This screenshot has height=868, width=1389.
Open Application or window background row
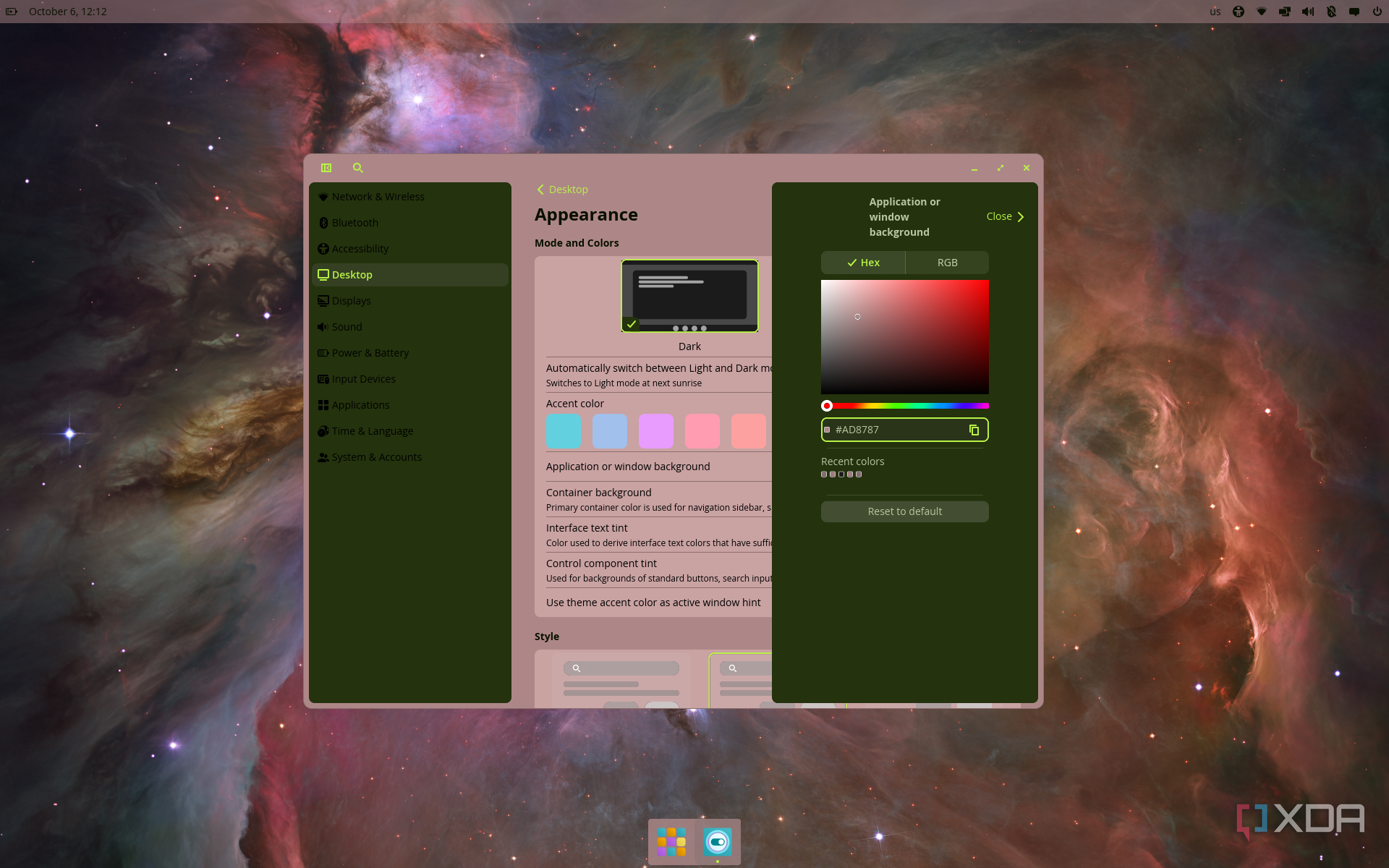tap(658, 467)
